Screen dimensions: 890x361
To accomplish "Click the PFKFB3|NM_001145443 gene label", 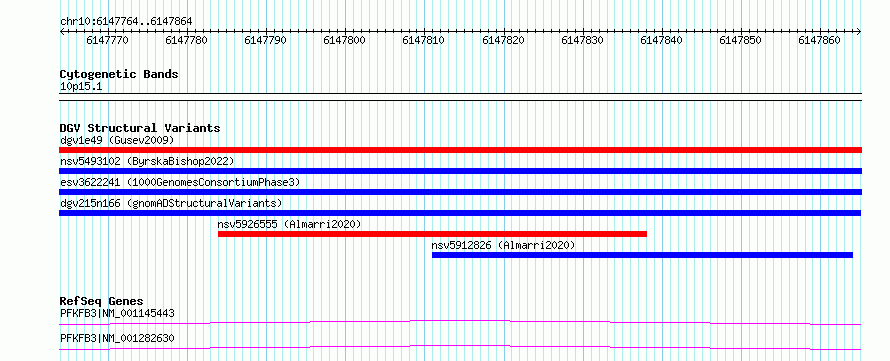I will pos(117,313).
